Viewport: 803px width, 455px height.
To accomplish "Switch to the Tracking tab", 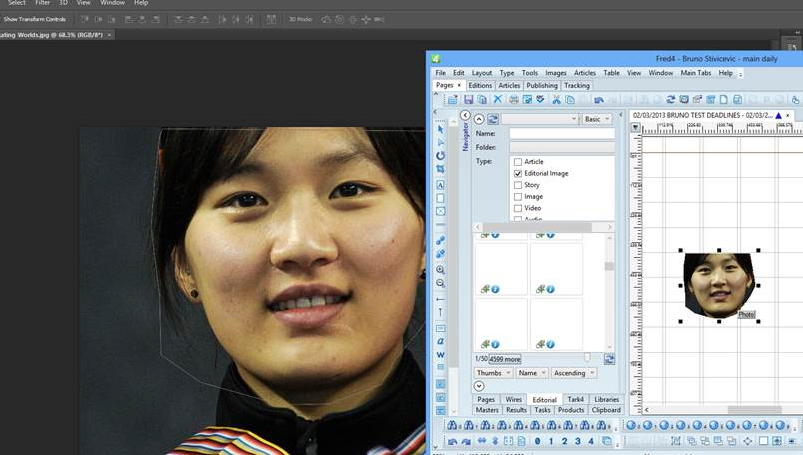I will (577, 86).
